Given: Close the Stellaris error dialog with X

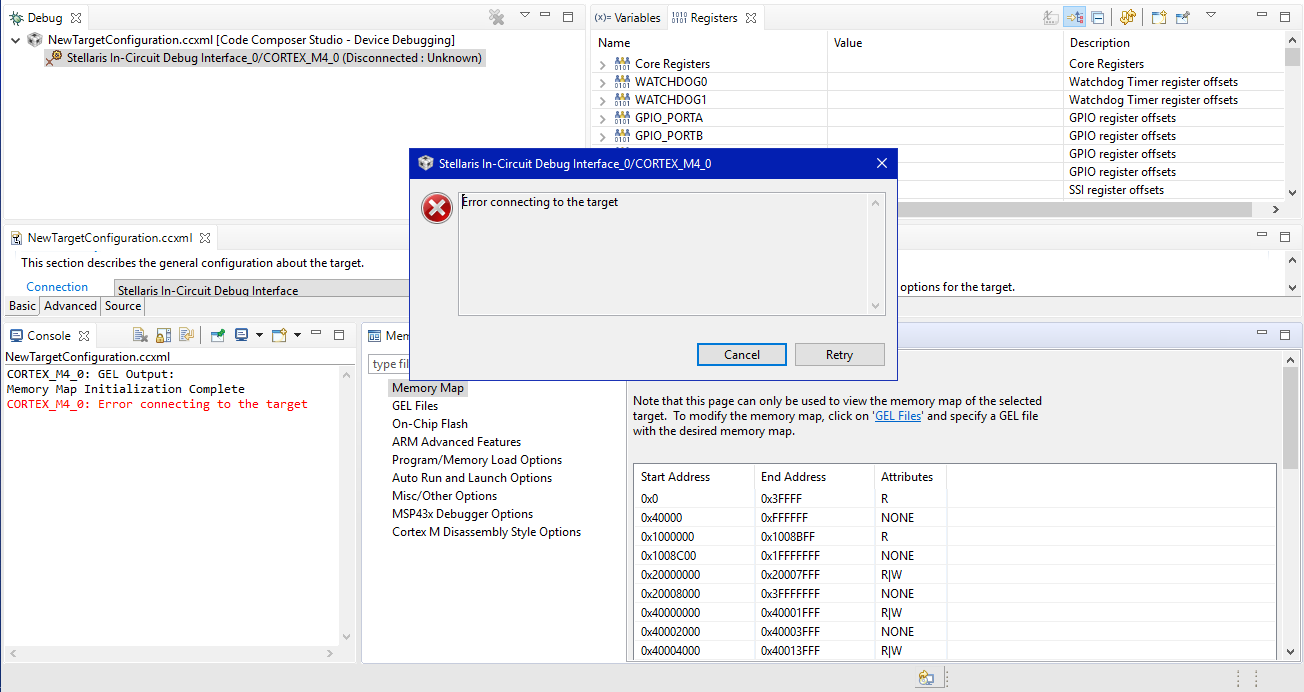Looking at the screenshot, I should [x=881, y=163].
